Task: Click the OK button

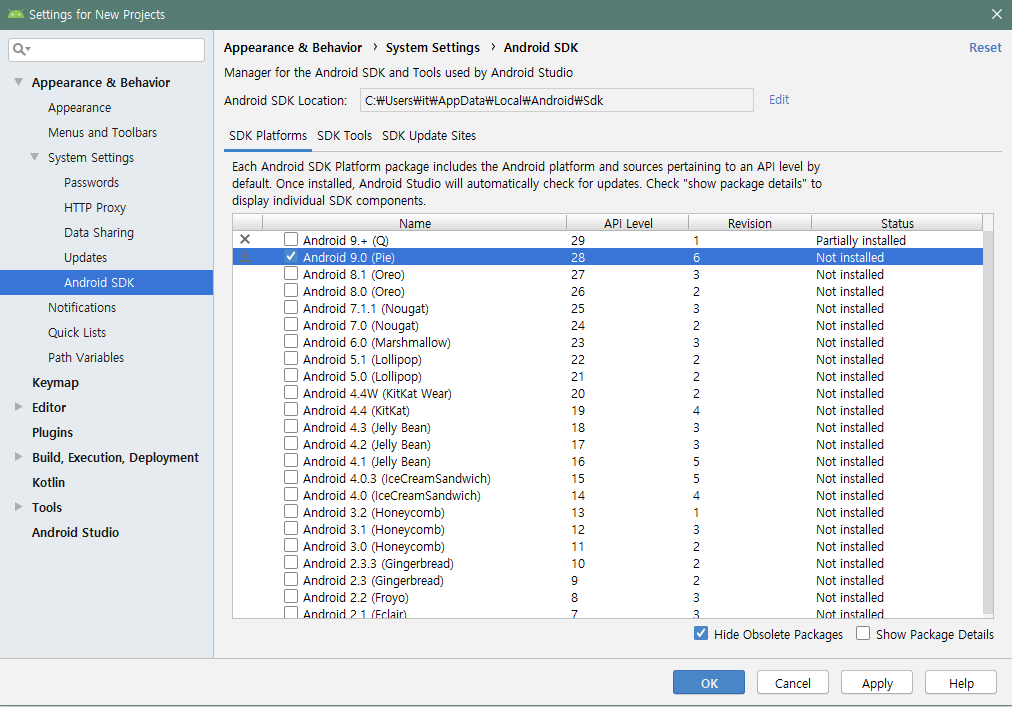Action: [709, 682]
